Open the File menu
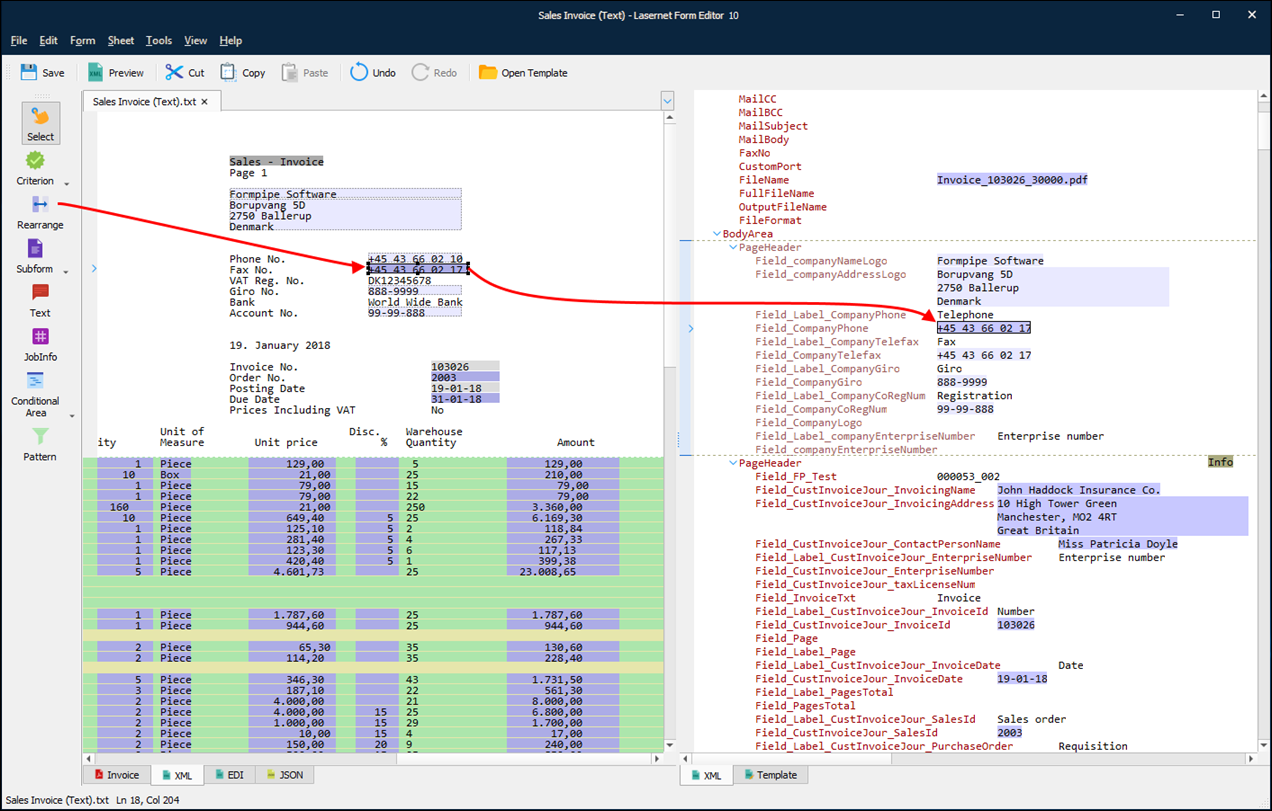Screen dimensions: 1272x811 19,41
